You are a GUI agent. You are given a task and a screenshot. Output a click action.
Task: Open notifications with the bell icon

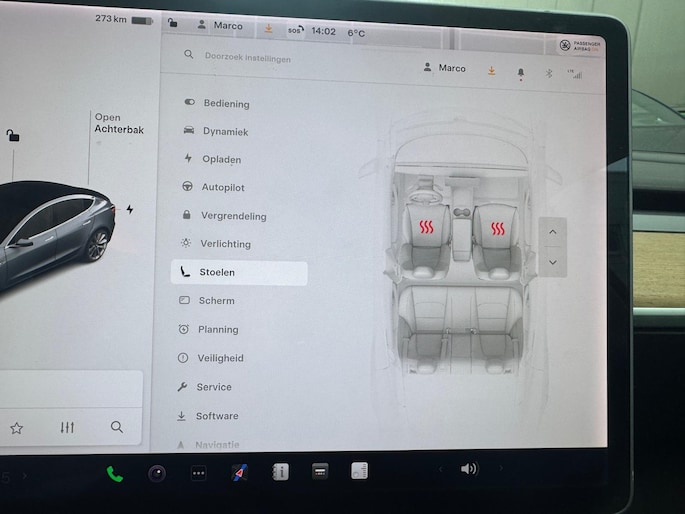tap(520, 72)
